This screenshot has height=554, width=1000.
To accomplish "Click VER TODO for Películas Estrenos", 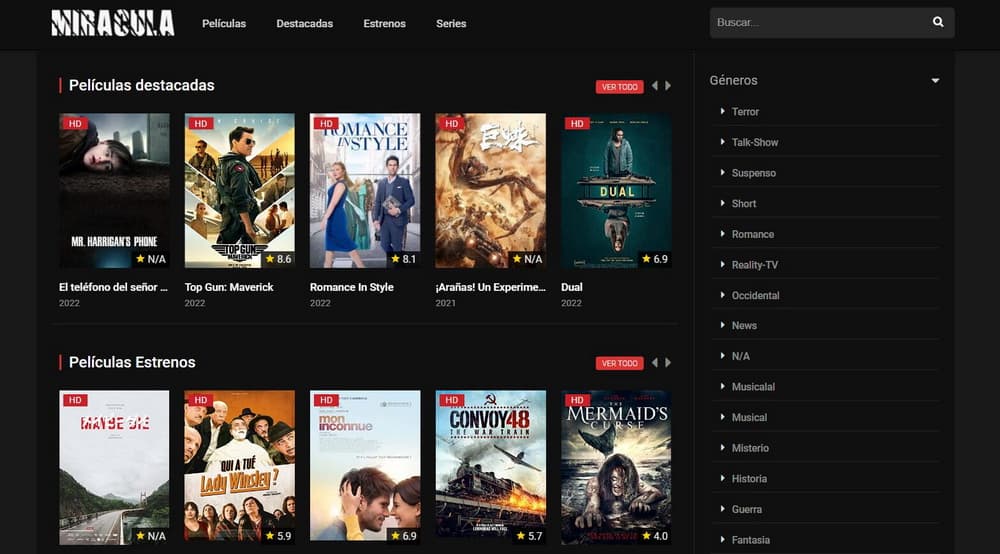I will (619, 363).
